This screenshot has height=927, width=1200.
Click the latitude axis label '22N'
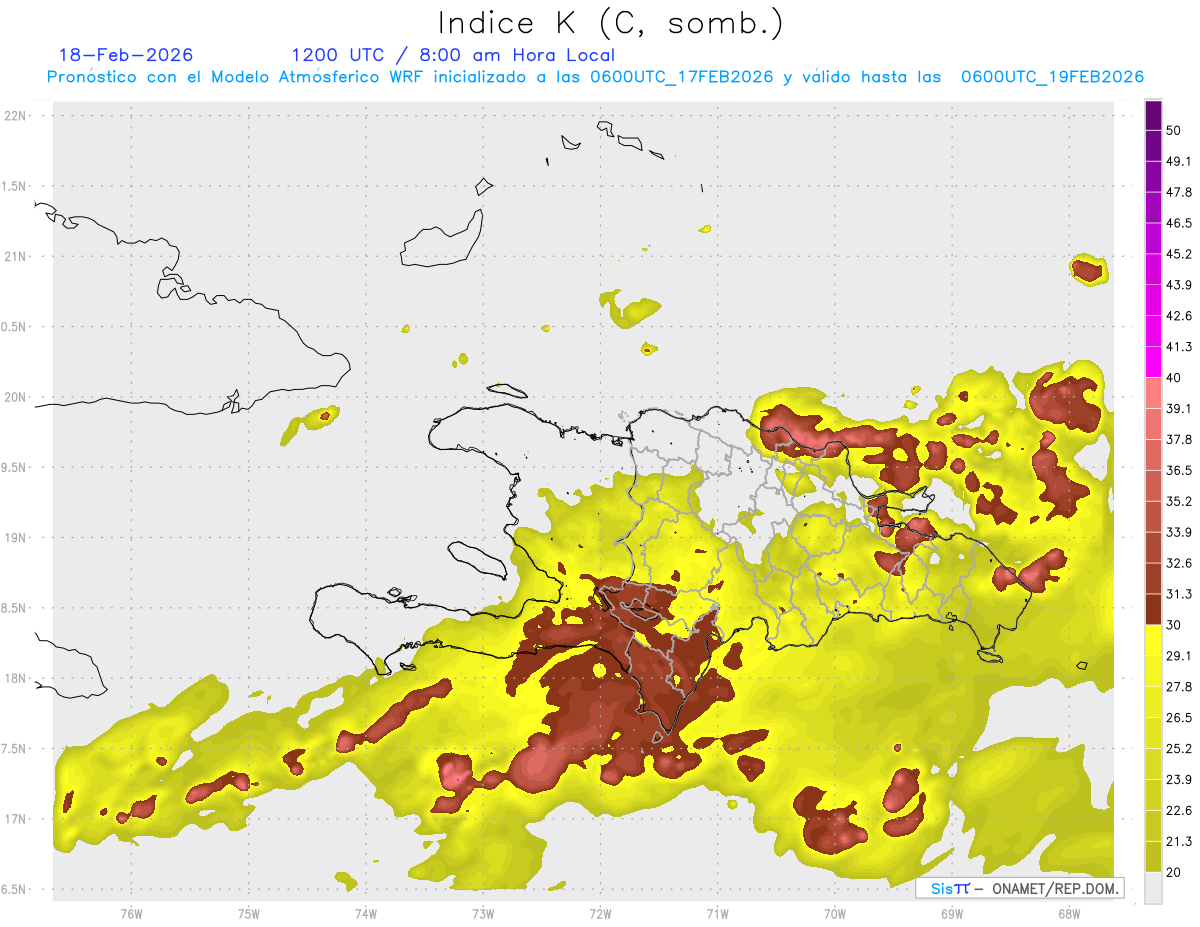coord(14,116)
